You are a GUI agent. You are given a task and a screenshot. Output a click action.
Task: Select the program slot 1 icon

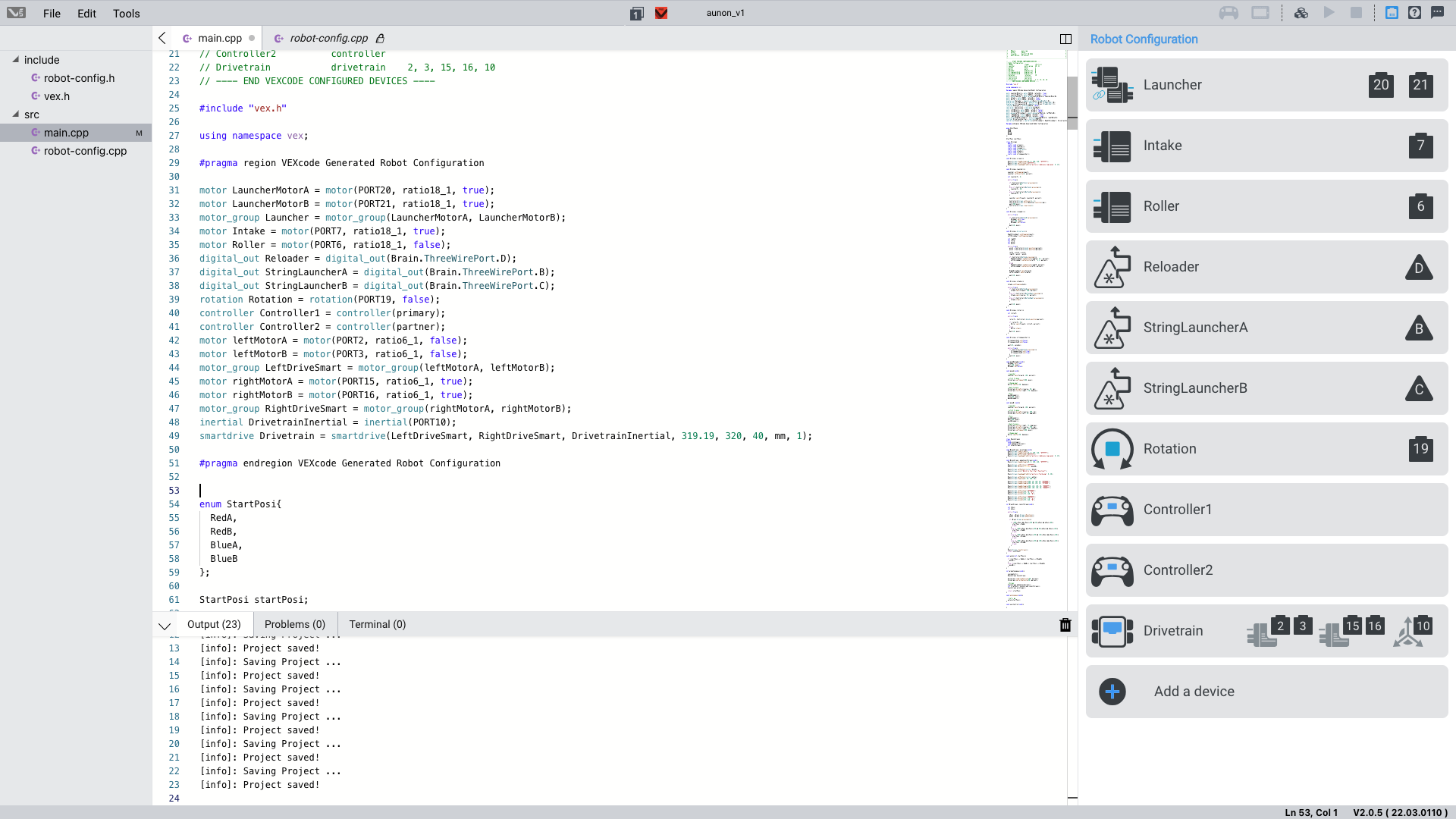pos(637,13)
